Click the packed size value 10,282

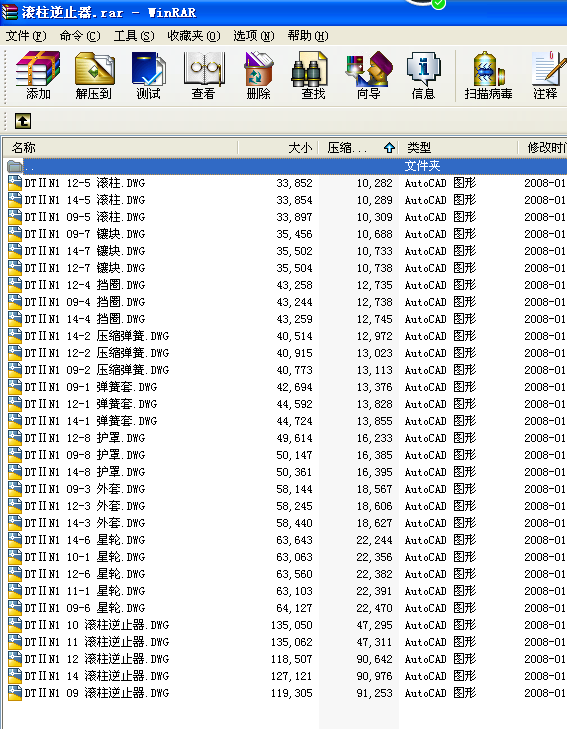pos(374,183)
